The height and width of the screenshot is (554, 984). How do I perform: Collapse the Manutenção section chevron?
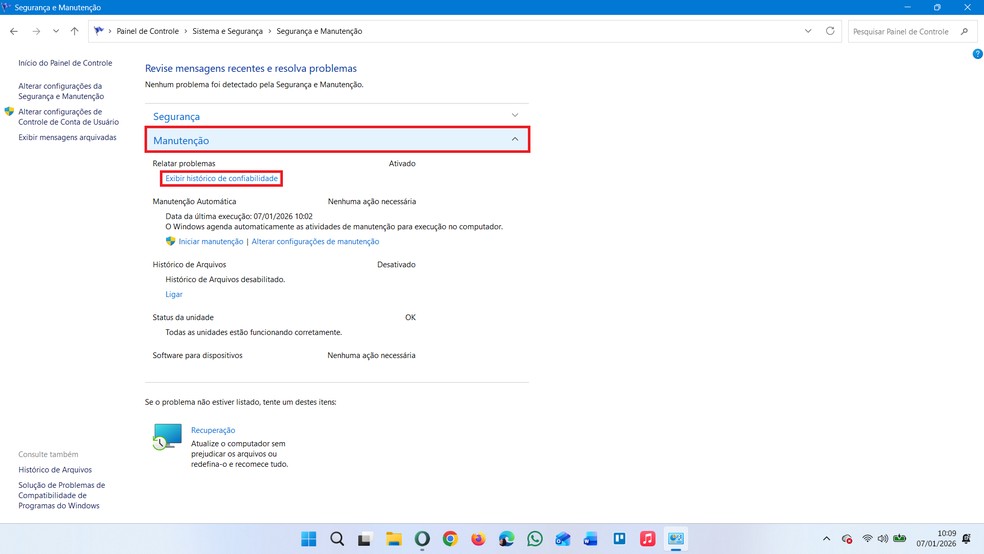point(515,139)
